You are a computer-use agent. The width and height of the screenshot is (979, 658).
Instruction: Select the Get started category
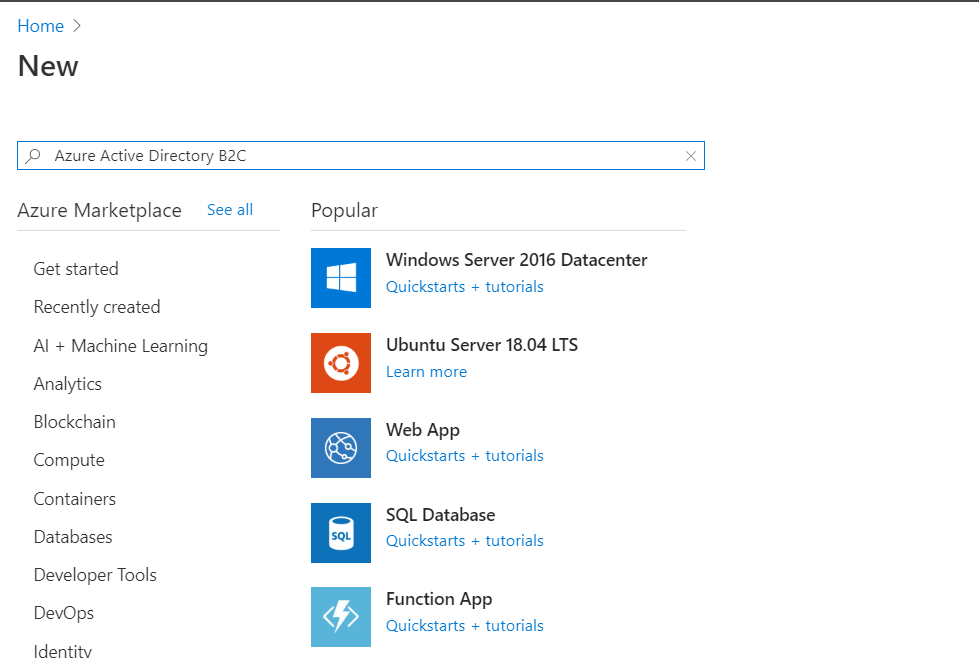[x=76, y=269]
